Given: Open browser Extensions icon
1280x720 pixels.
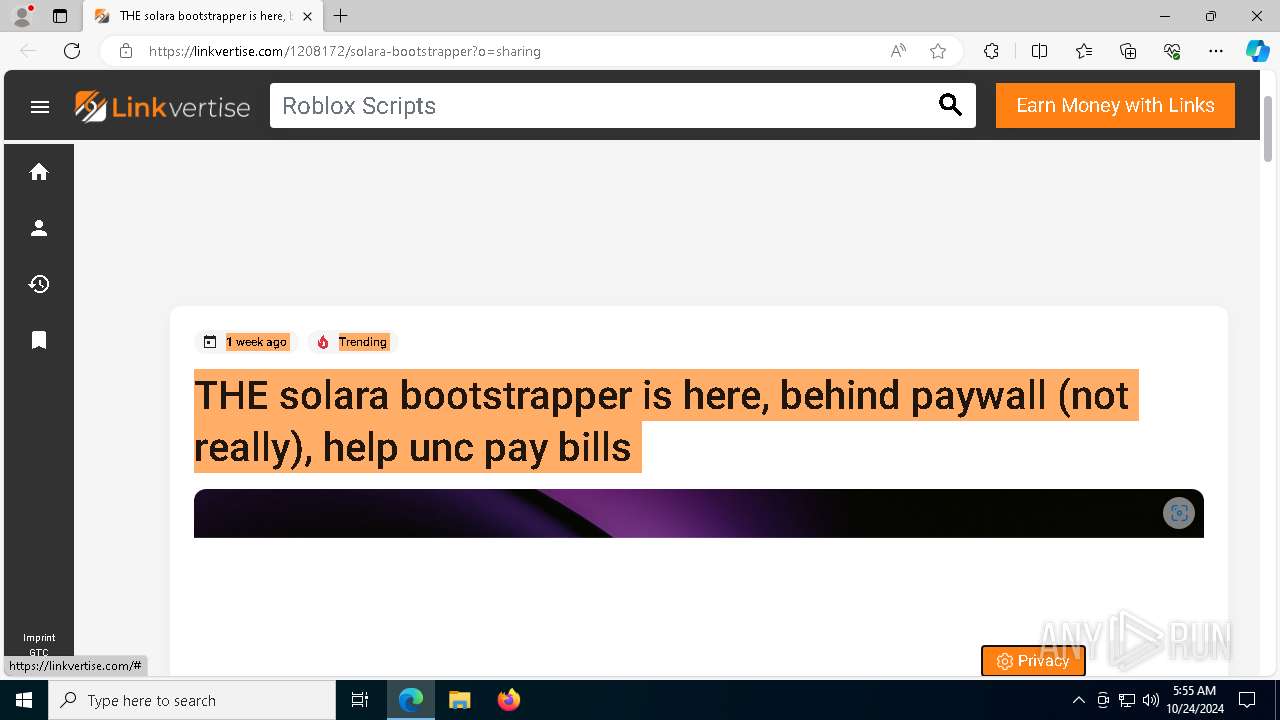Looking at the screenshot, I should (991, 51).
